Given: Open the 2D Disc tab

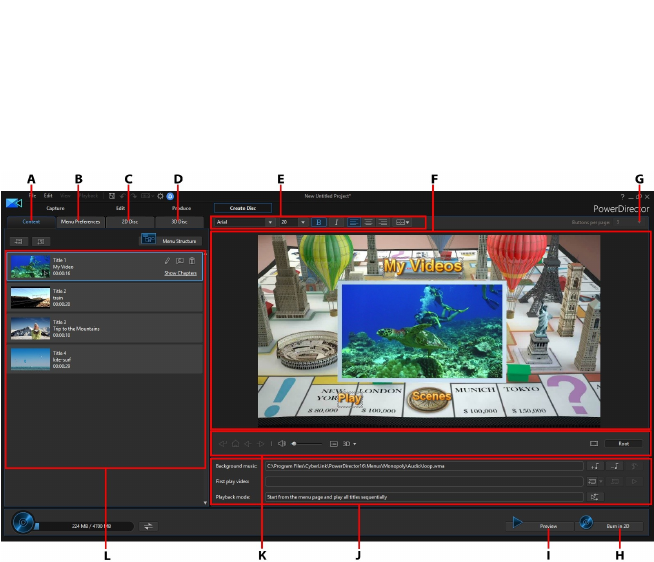Looking at the screenshot, I should (130, 222).
